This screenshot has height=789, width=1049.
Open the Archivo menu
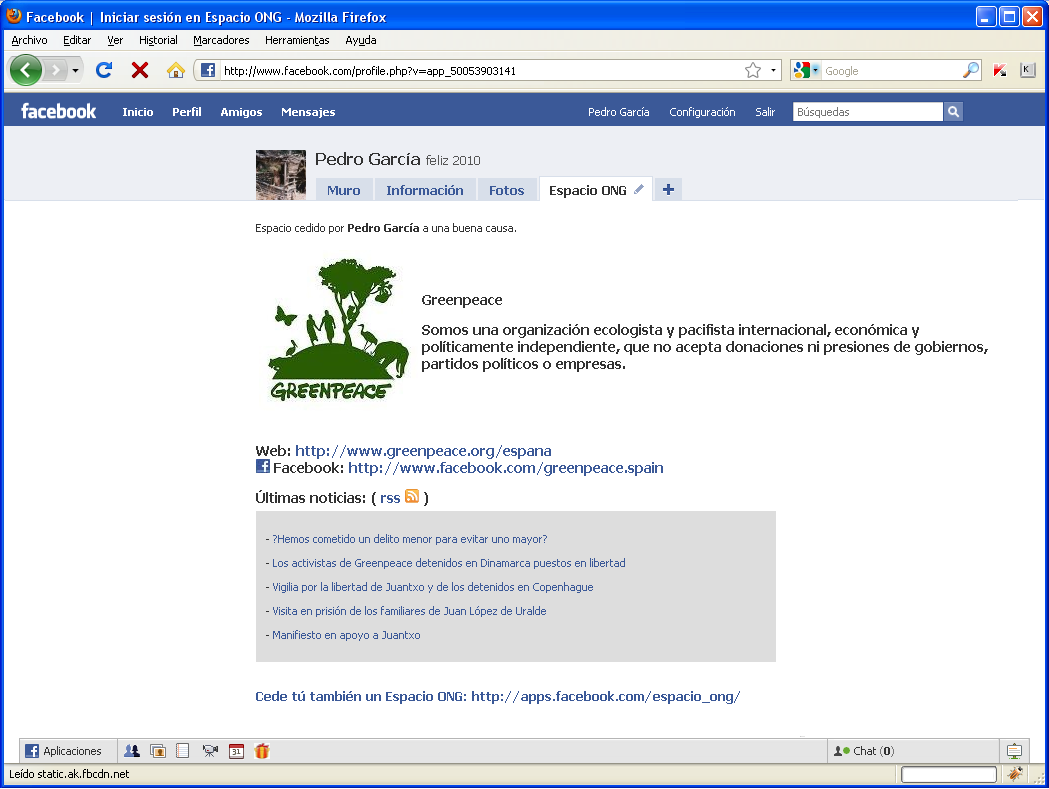coord(29,40)
